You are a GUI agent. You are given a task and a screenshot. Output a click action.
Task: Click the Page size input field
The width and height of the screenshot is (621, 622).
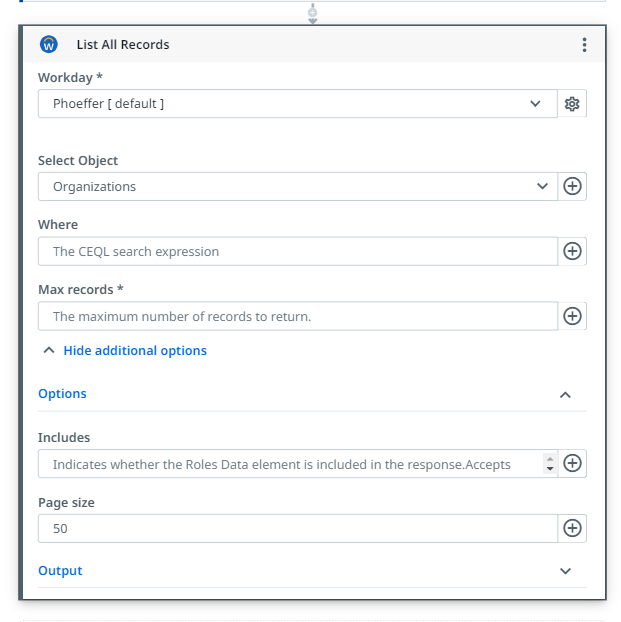[x=297, y=528]
